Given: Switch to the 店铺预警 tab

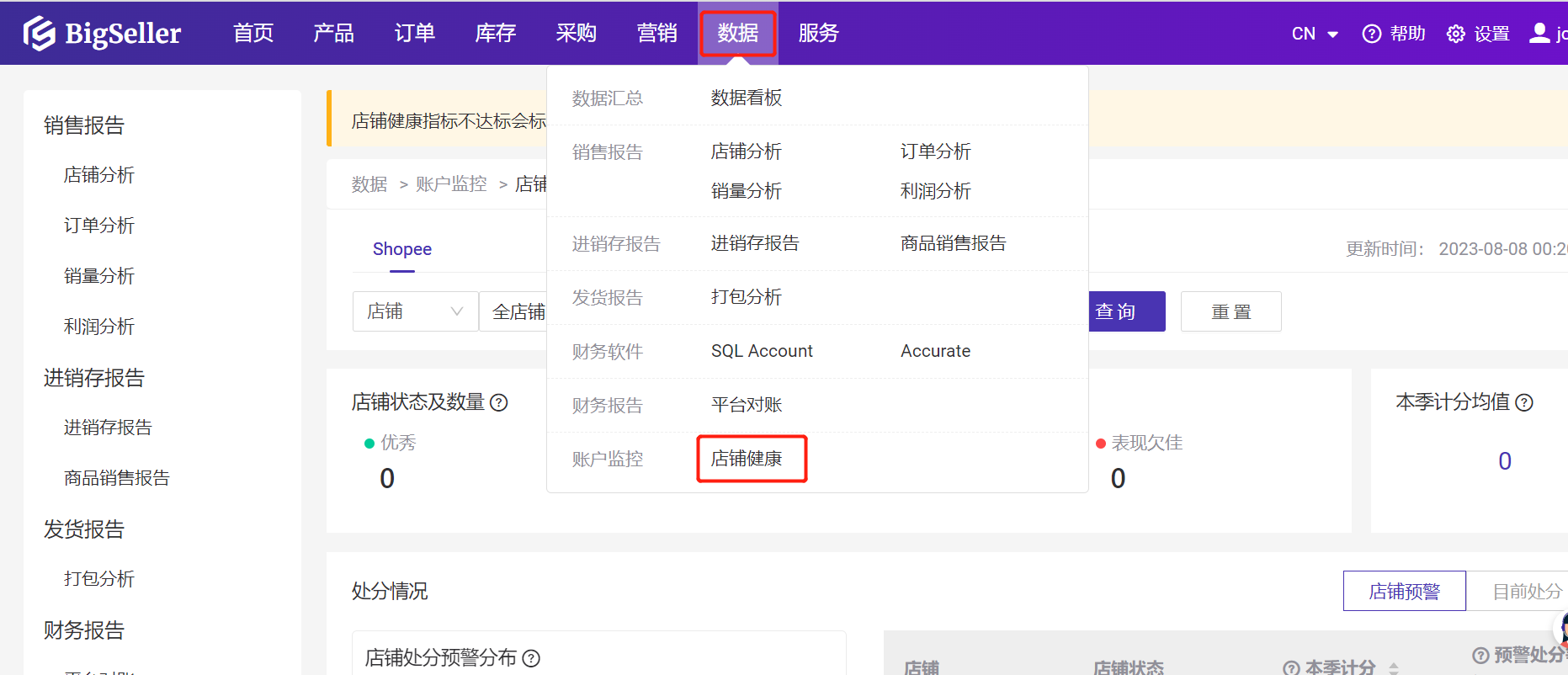Looking at the screenshot, I should [1404, 592].
